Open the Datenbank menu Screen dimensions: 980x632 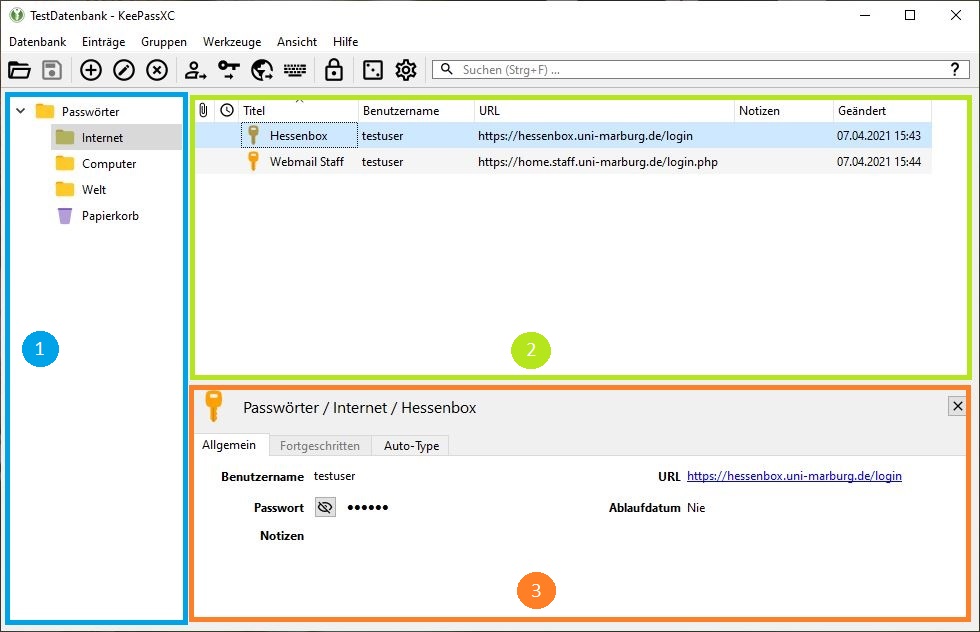38,41
